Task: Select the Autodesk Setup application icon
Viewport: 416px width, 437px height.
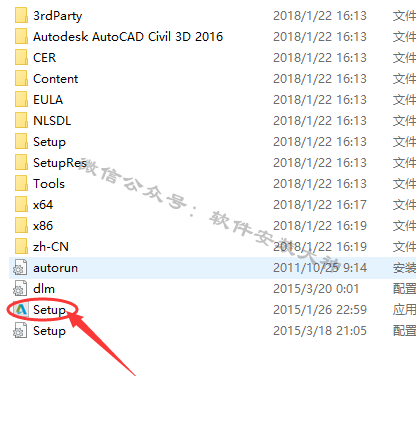Action: (21, 310)
